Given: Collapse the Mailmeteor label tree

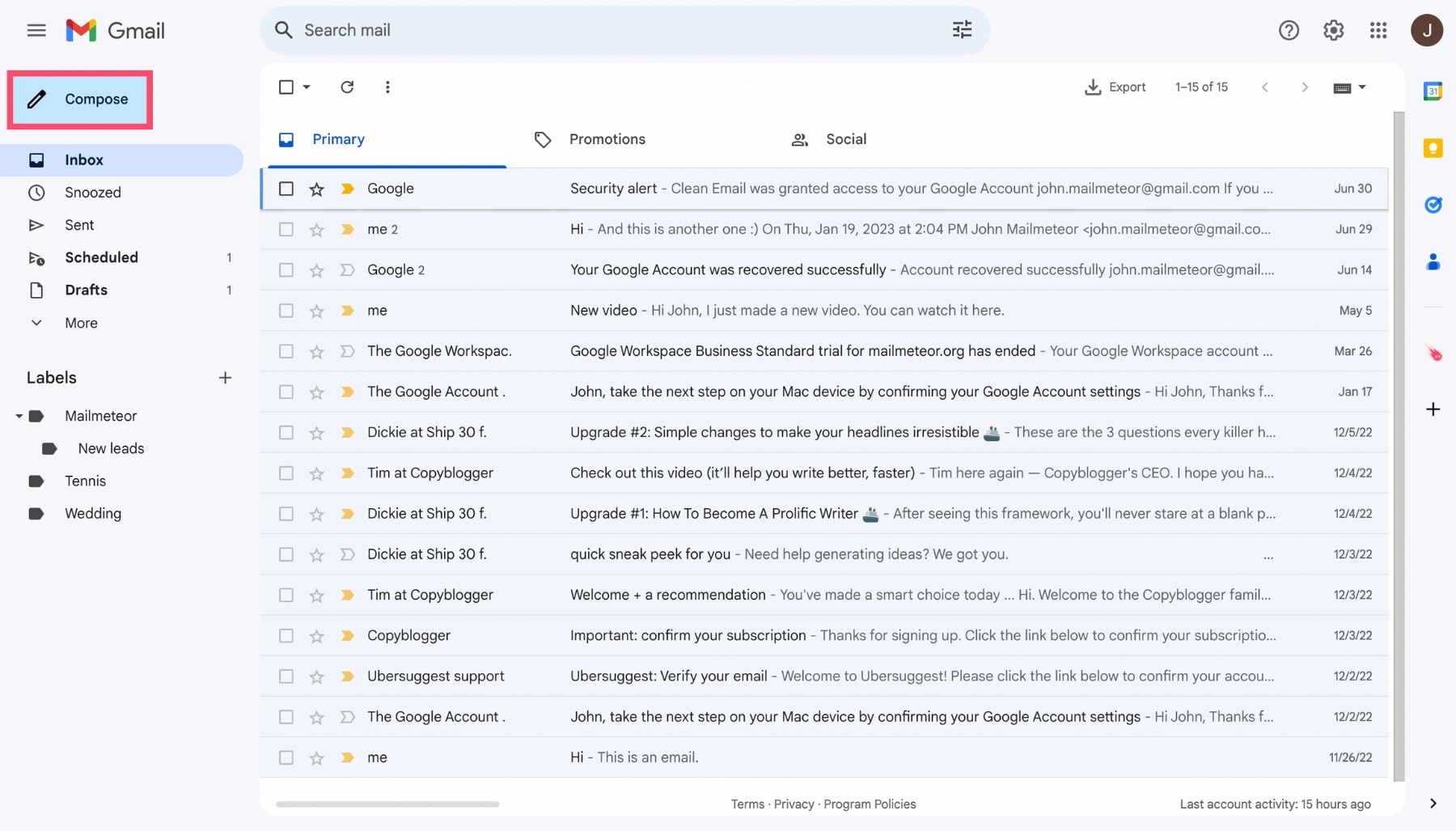Looking at the screenshot, I should (19, 416).
